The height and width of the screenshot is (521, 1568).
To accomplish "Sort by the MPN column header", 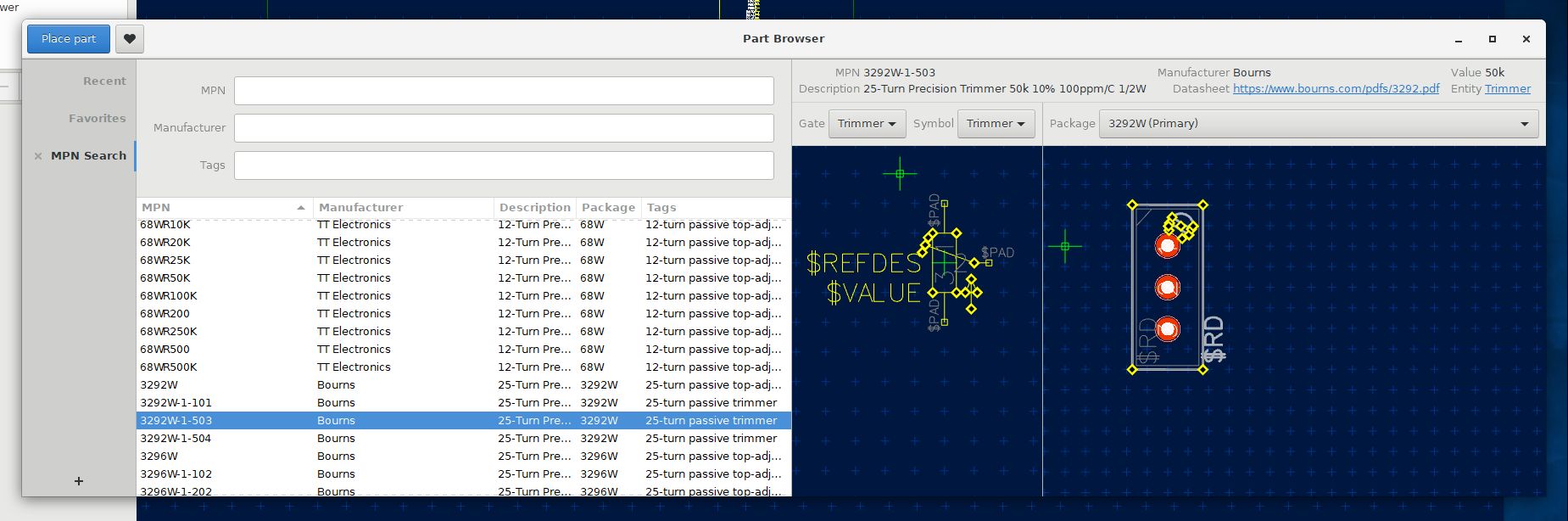I will tap(224, 208).
